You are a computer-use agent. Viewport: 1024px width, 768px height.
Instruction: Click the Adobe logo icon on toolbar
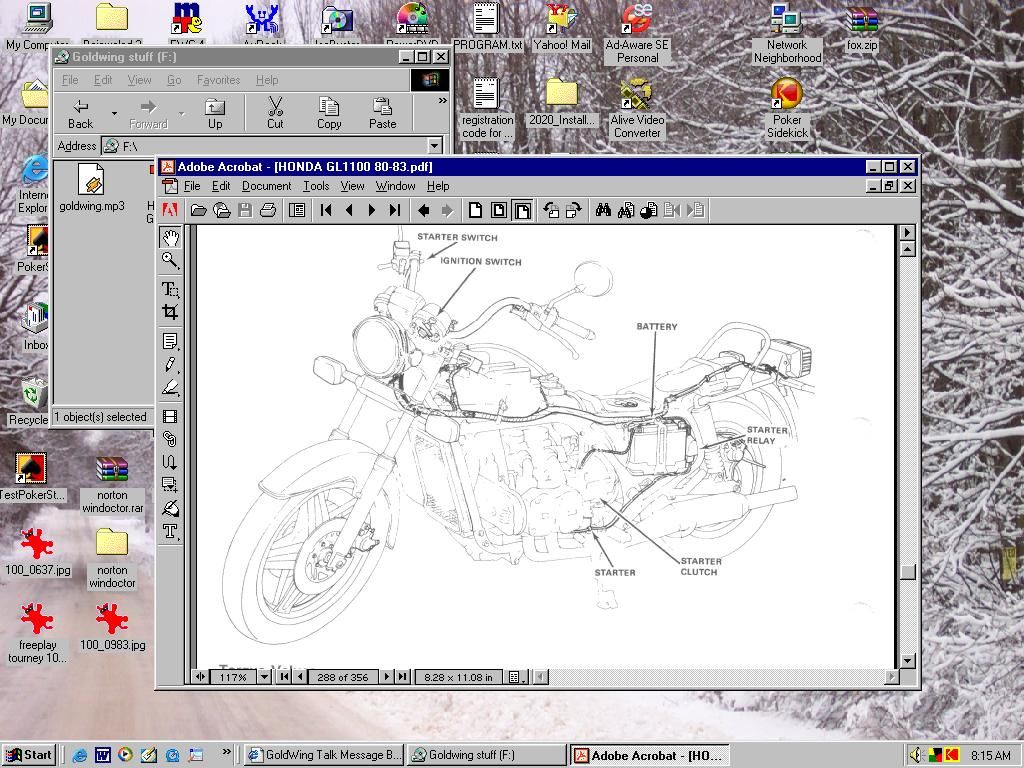click(170, 210)
